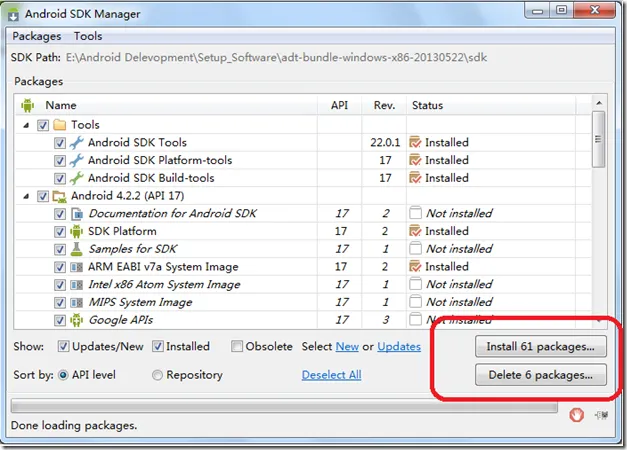
Task: Open the Tools menu
Action: click(88, 36)
